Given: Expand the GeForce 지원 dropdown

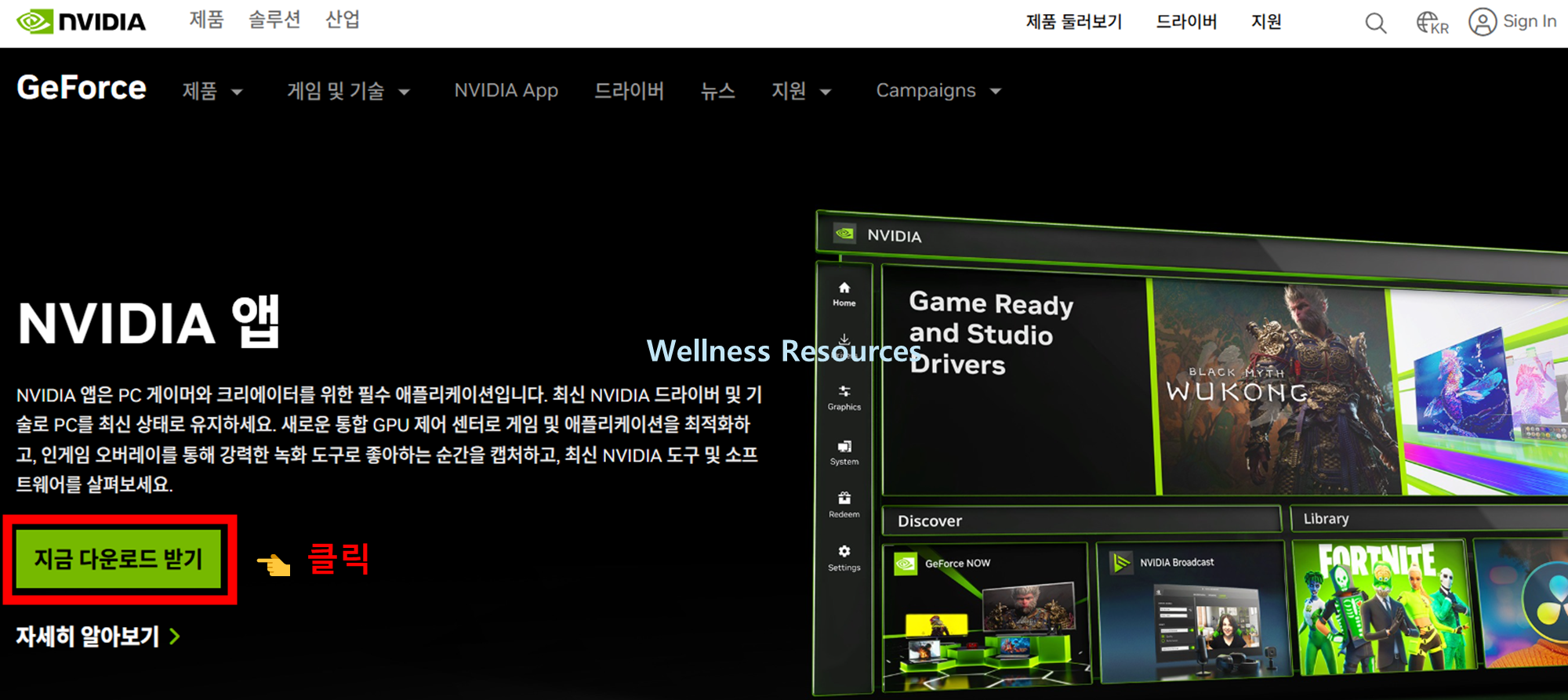Looking at the screenshot, I should [801, 91].
